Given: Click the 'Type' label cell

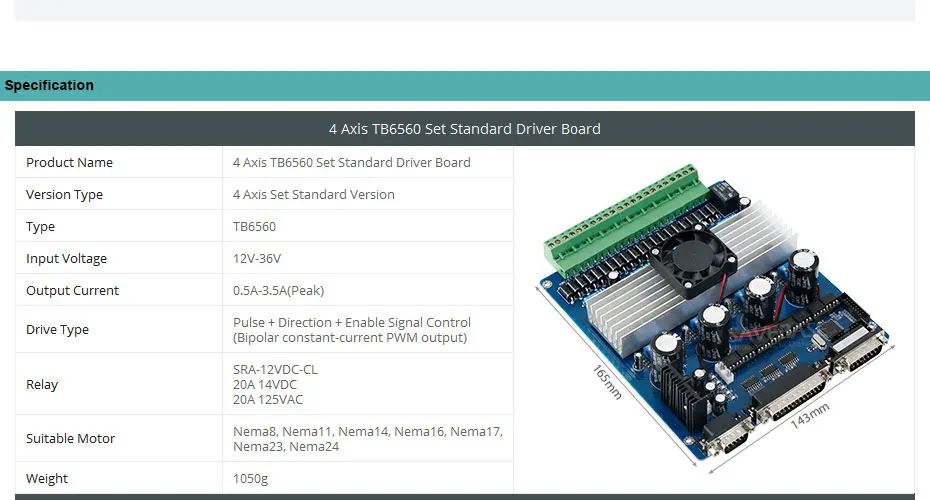Looking at the screenshot, I should (119, 226).
